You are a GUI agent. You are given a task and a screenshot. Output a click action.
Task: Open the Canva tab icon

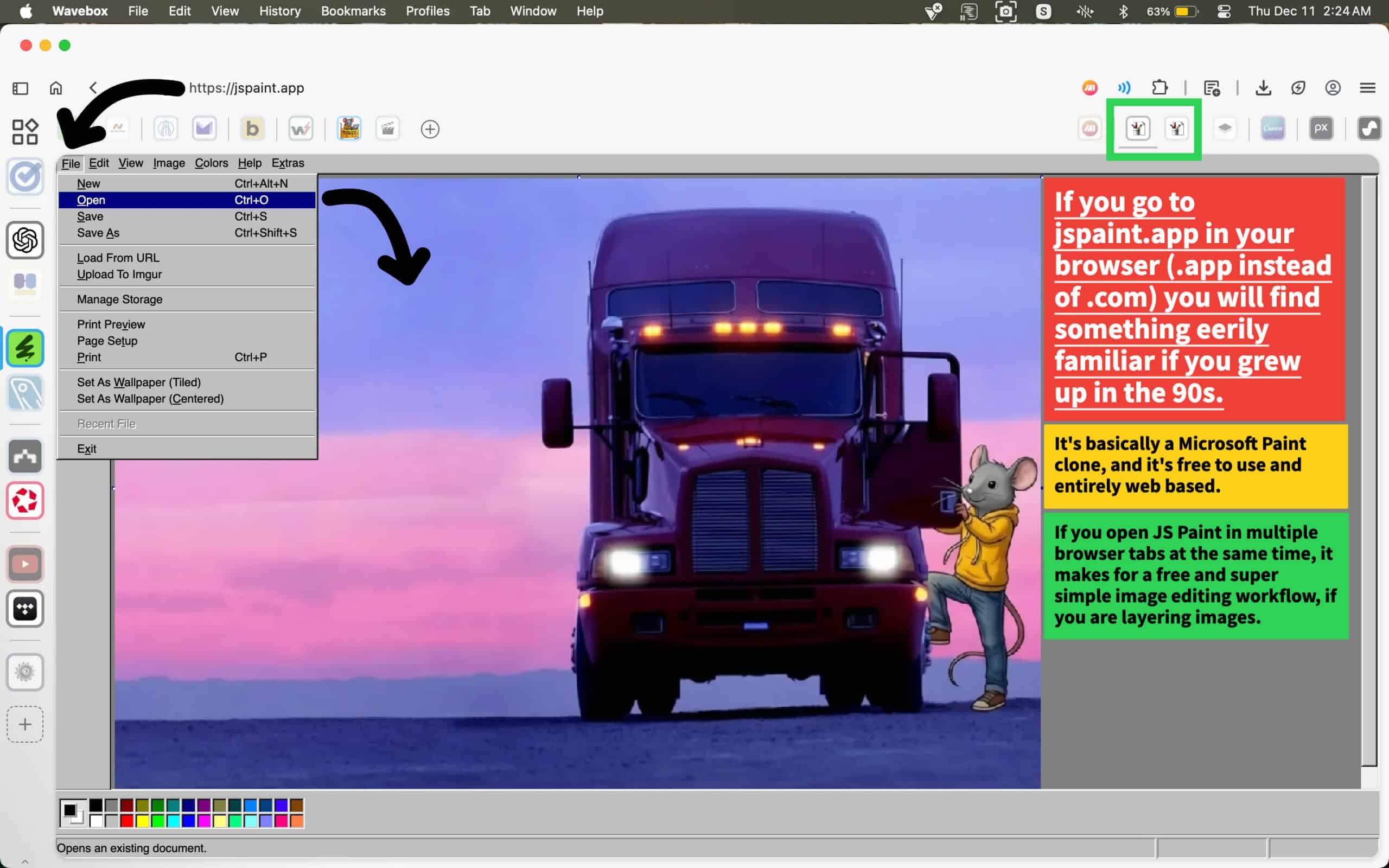coord(1272,128)
